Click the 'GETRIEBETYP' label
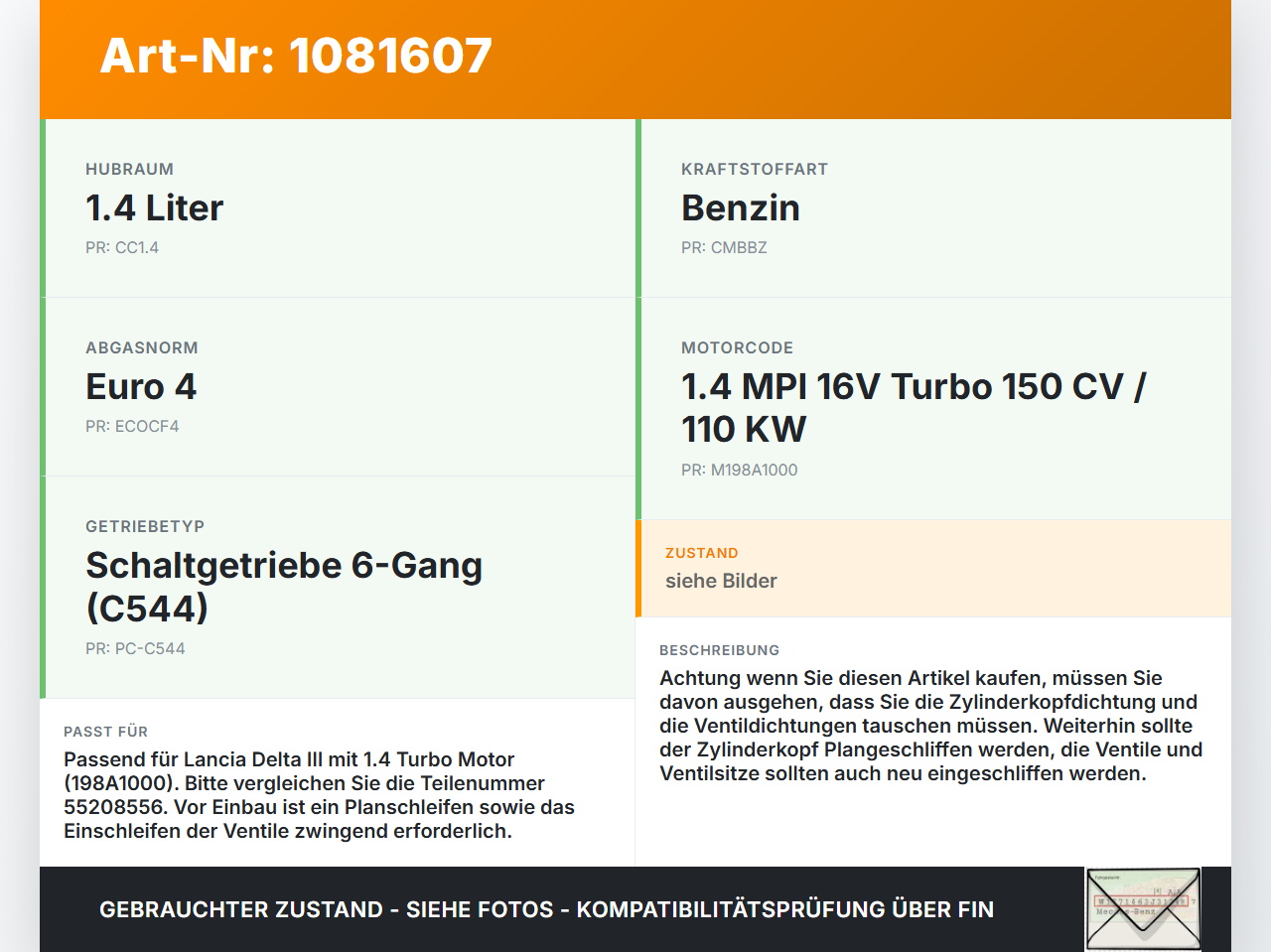The image size is (1271, 952). click(x=145, y=527)
